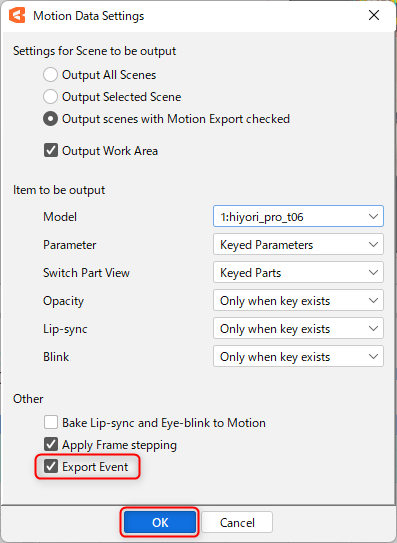397x543 pixels.
Task: Uncheck Apply Frame stepping
Action: click(x=51, y=445)
